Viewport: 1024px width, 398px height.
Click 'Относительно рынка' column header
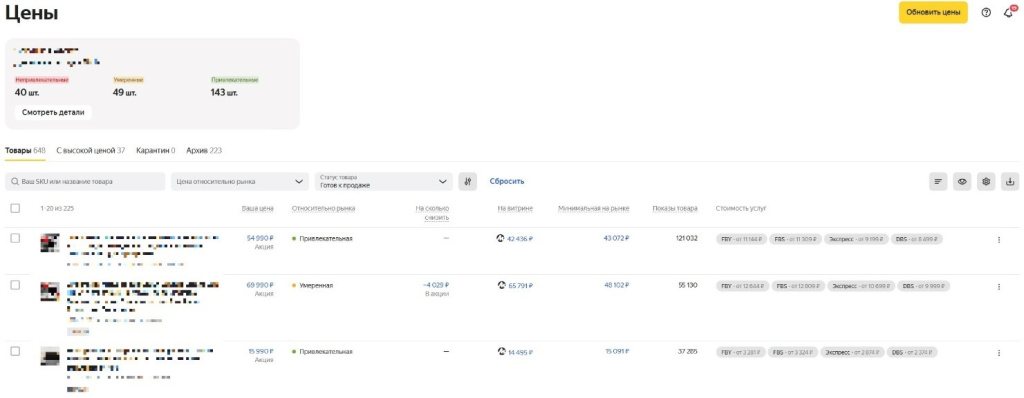pos(323,208)
